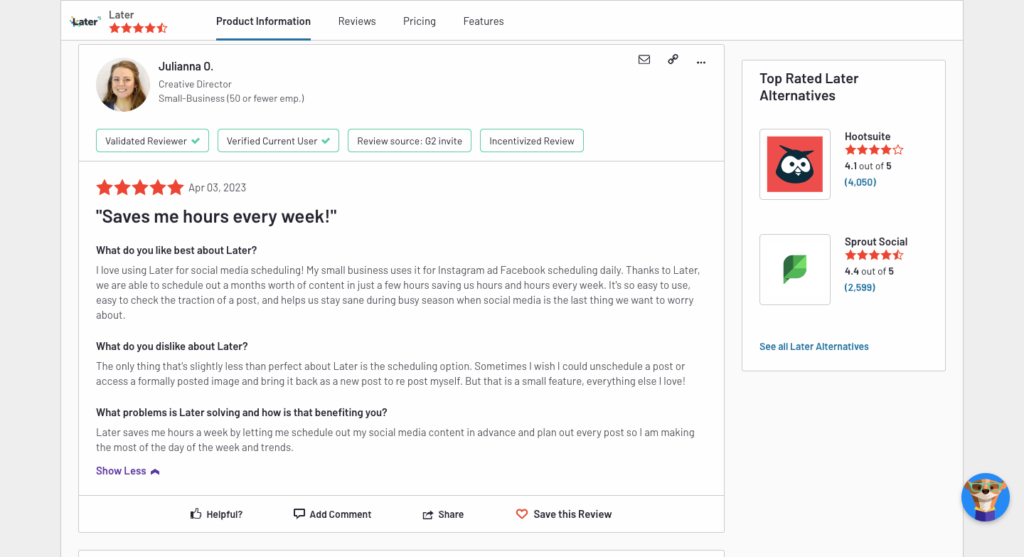
Task: Open the fox mascot chat bubble
Action: [x=985, y=497]
